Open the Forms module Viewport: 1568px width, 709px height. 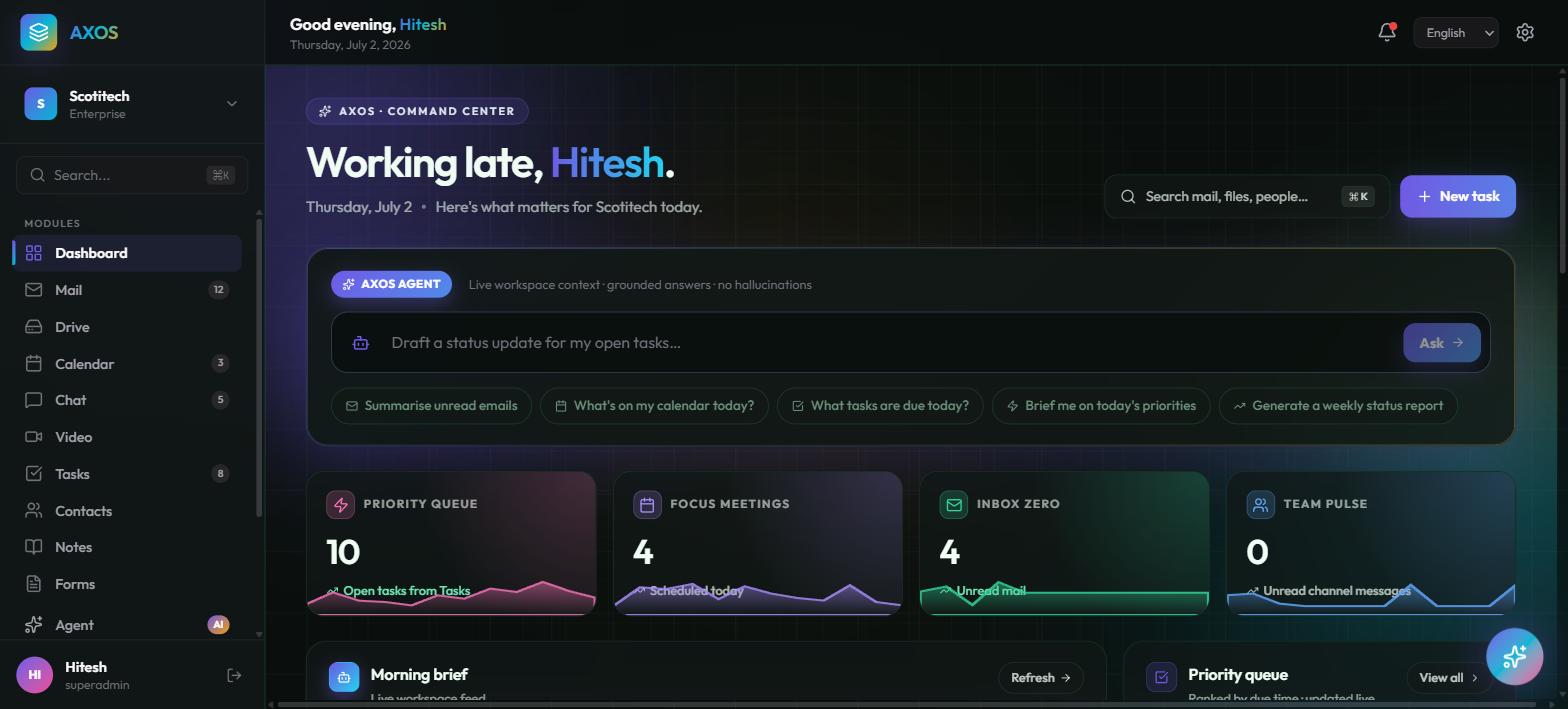point(127,584)
